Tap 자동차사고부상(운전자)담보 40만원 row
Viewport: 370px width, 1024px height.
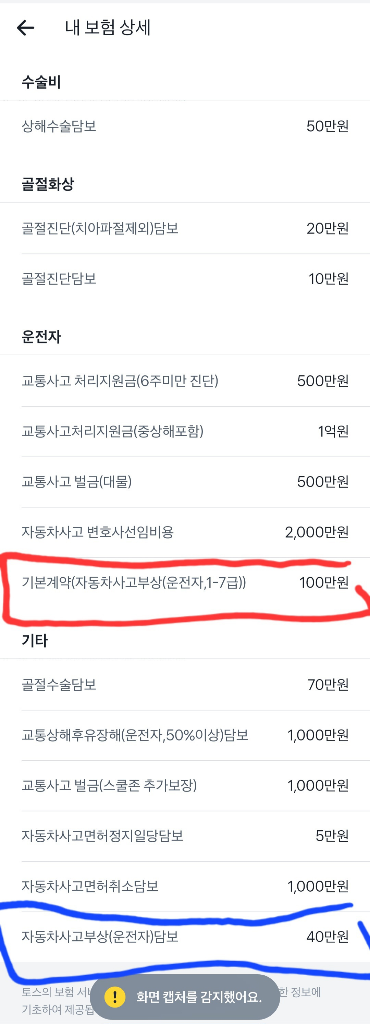[x=185, y=937]
